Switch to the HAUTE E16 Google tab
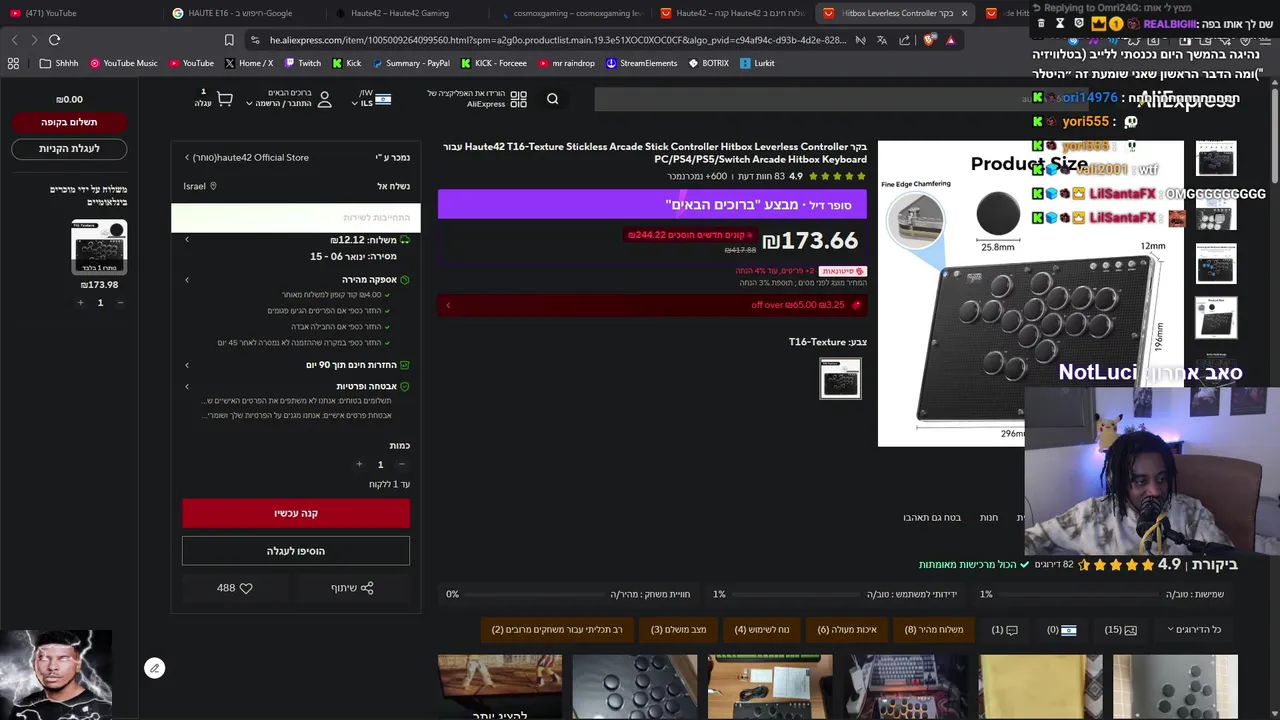1280x720 pixels. (x=240, y=13)
